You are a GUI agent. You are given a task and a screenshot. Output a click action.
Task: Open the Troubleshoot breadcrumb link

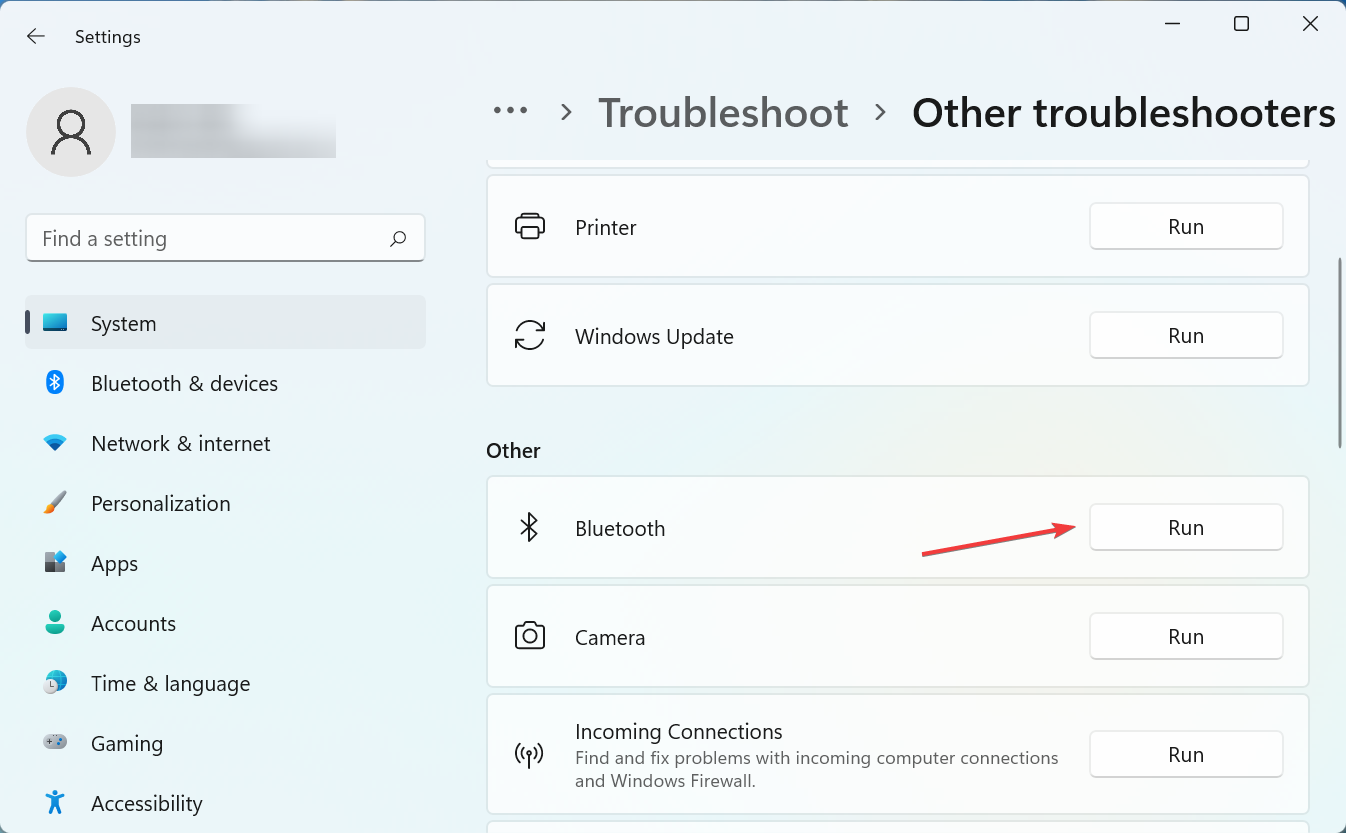(723, 113)
